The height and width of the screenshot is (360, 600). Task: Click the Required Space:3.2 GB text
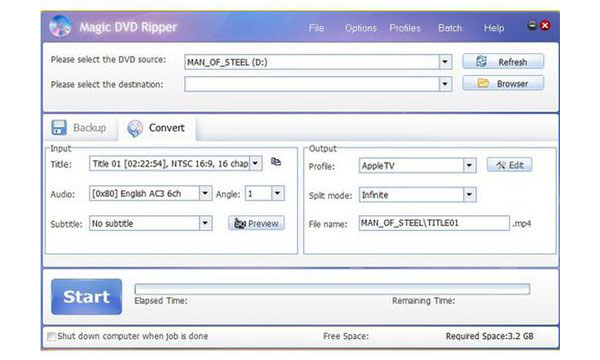coord(489,336)
